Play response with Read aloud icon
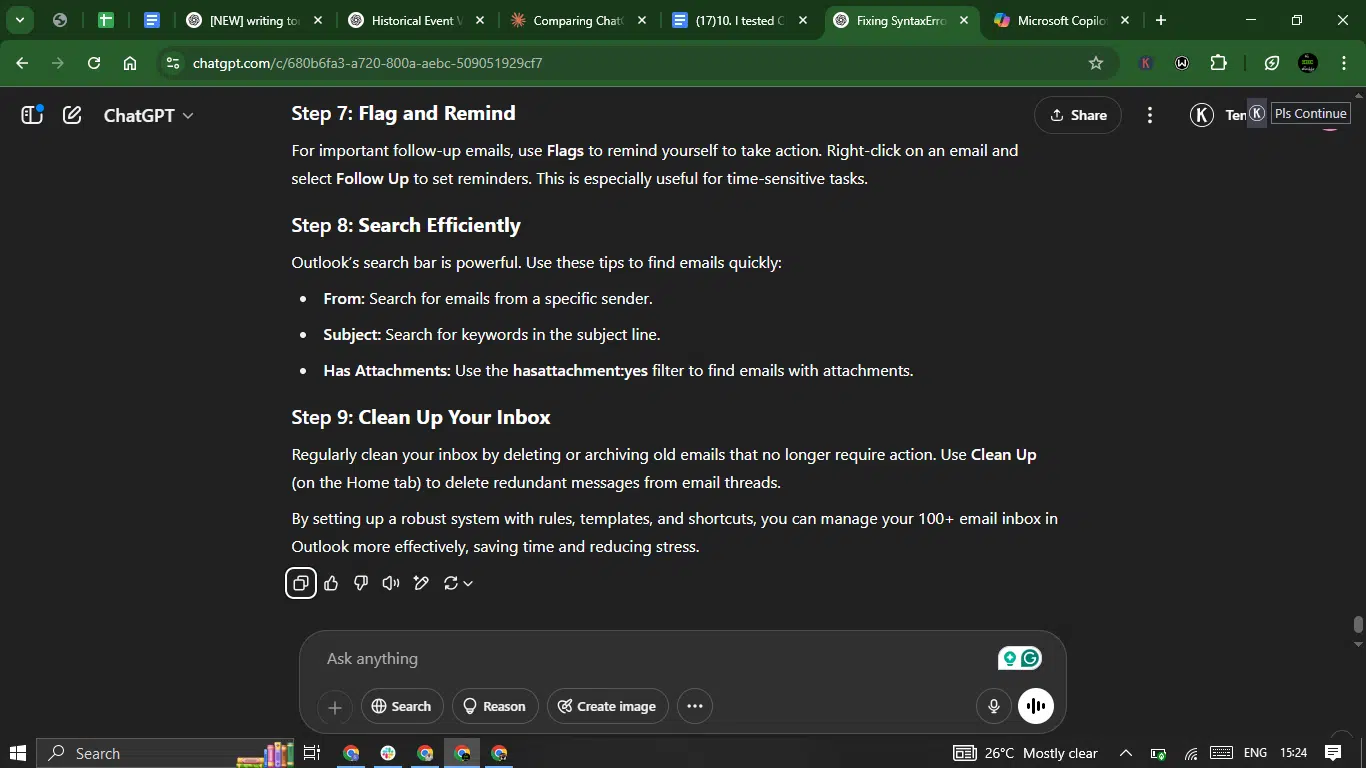The width and height of the screenshot is (1366, 768). point(391,583)
